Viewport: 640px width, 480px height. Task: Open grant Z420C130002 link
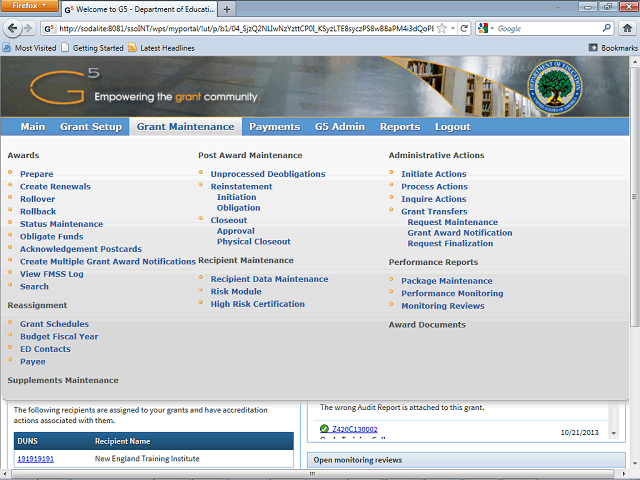click(x=355, y=429)
